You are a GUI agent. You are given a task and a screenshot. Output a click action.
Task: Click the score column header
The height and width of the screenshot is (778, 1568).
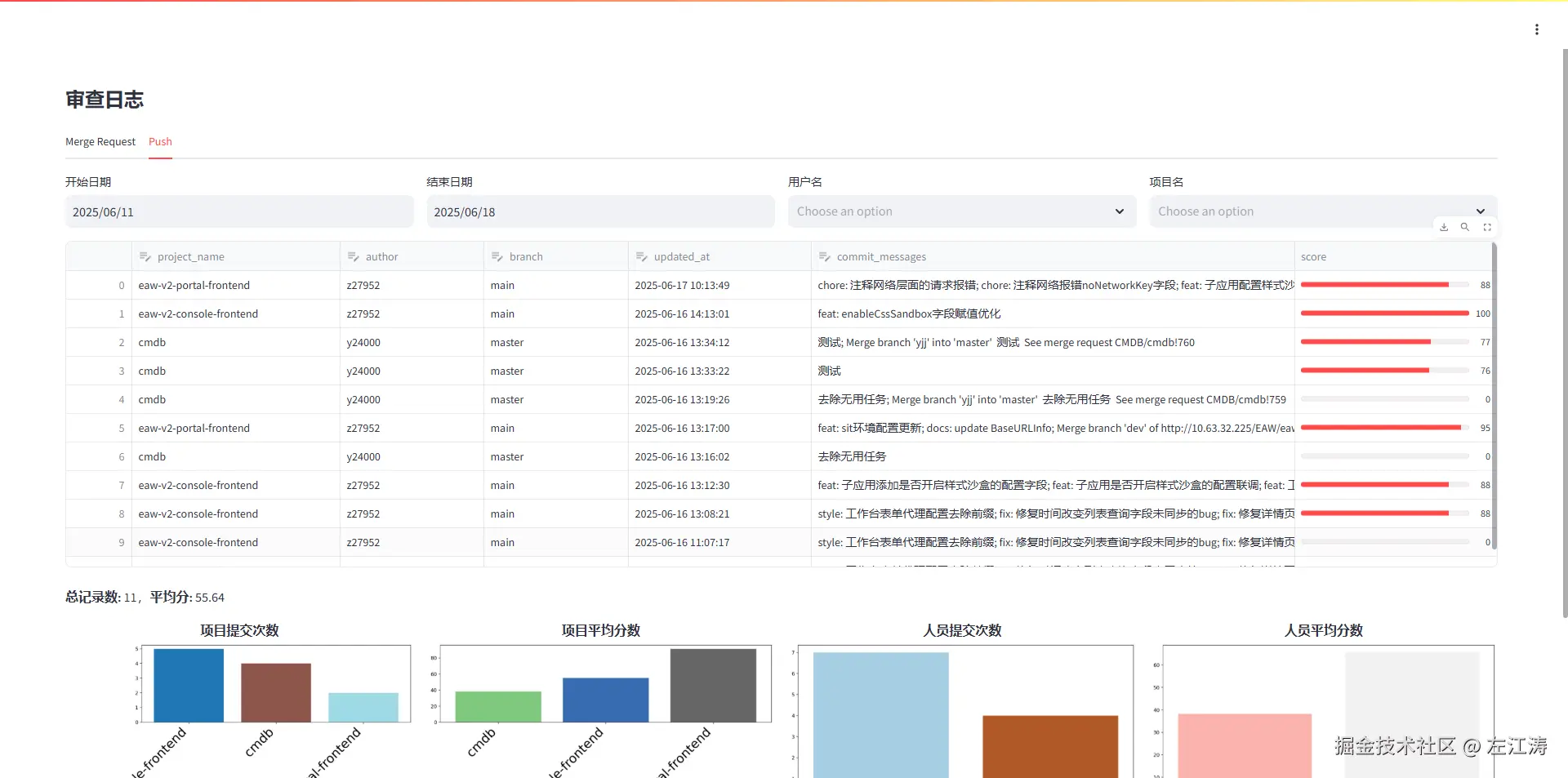1315,256
